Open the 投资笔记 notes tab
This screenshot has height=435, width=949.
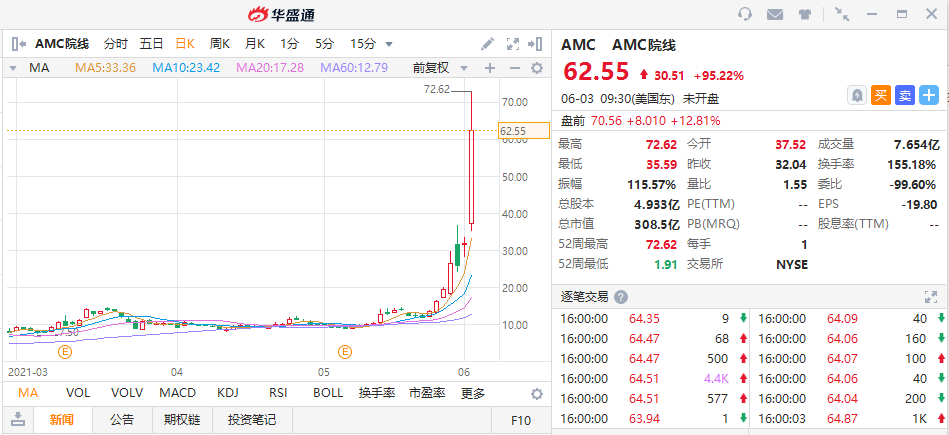[x=252, y=419]
